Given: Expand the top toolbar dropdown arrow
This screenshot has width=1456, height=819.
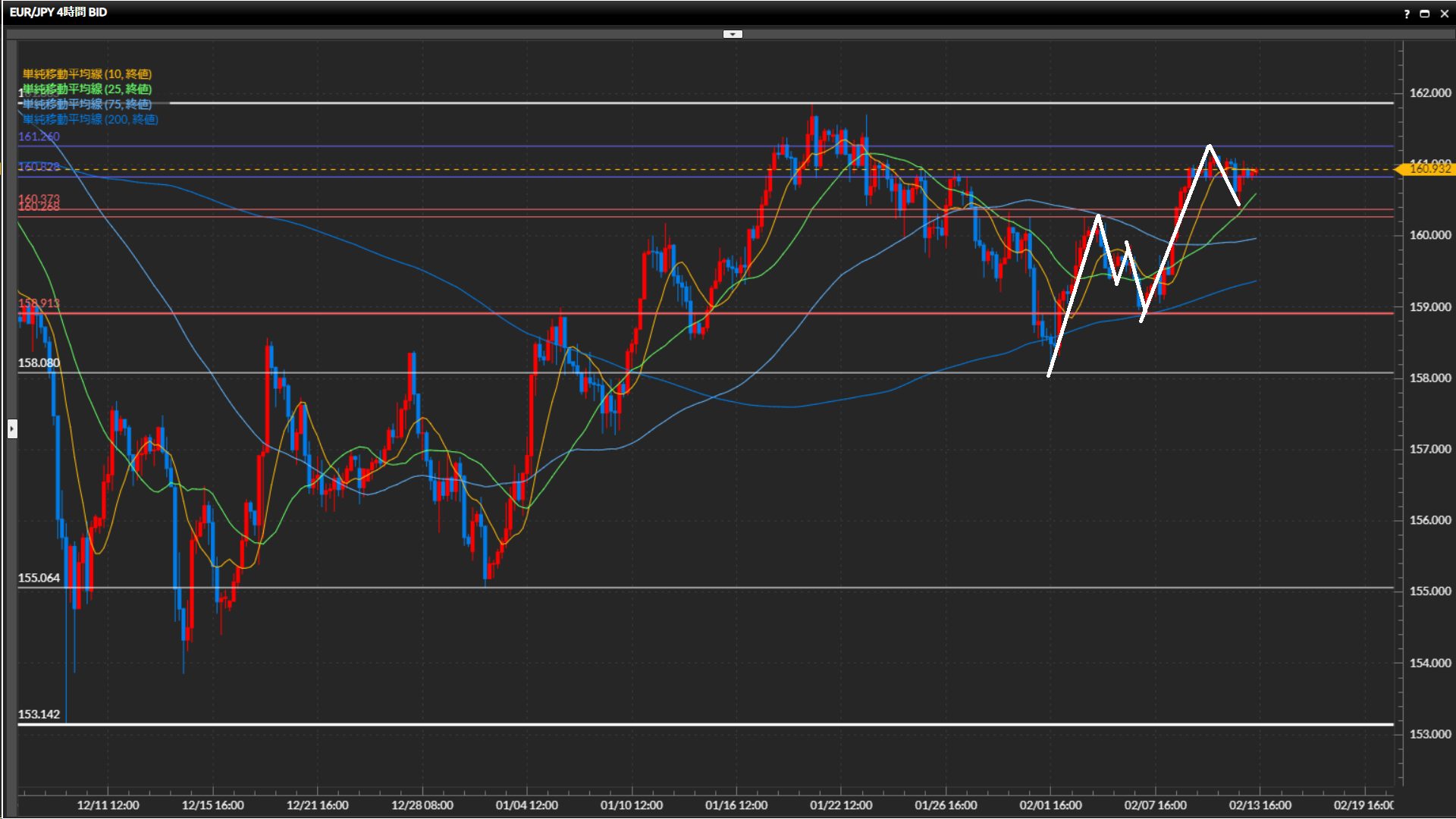Looking at the screenshot, I should click(733, 34).
